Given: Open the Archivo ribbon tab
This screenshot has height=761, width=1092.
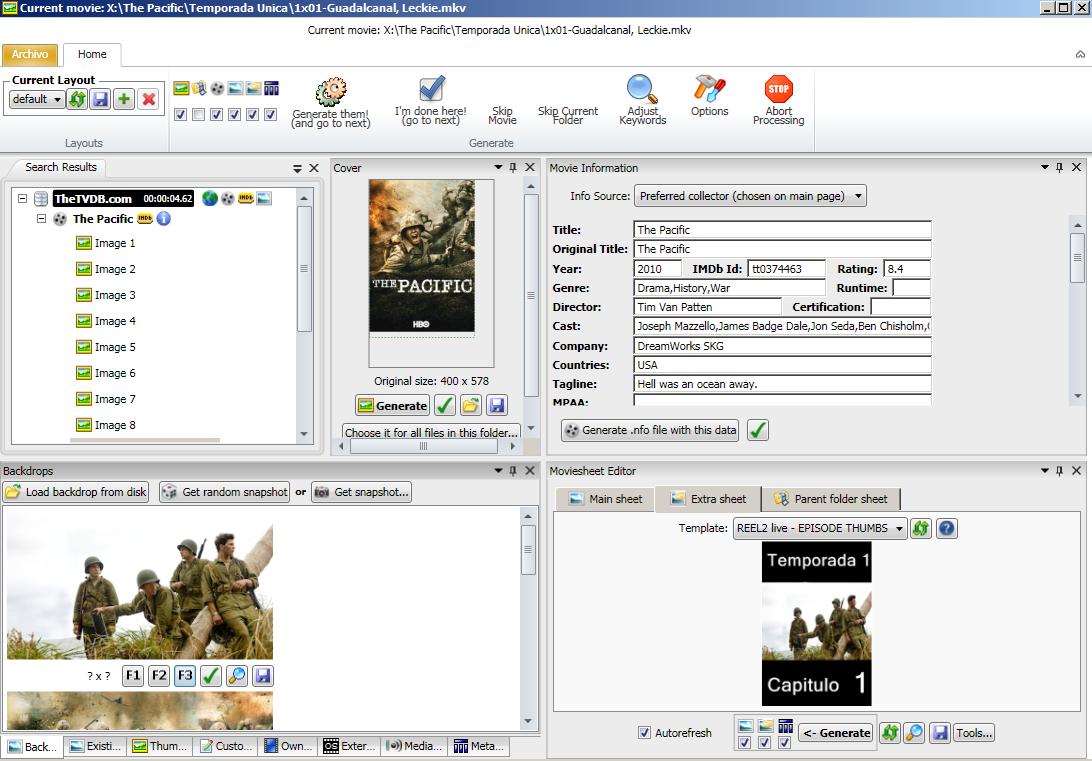Looking at the screenshot, I should tap(30, 55).
